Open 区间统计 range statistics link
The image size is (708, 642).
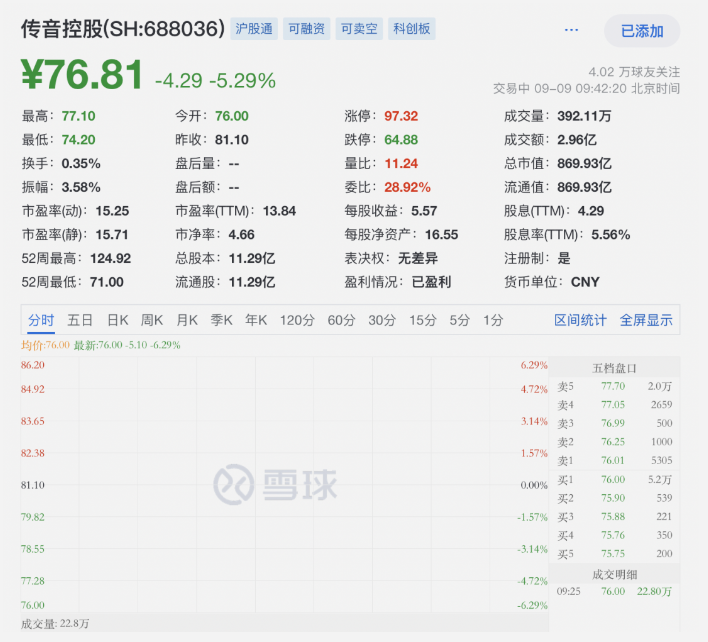click(580, 320)
